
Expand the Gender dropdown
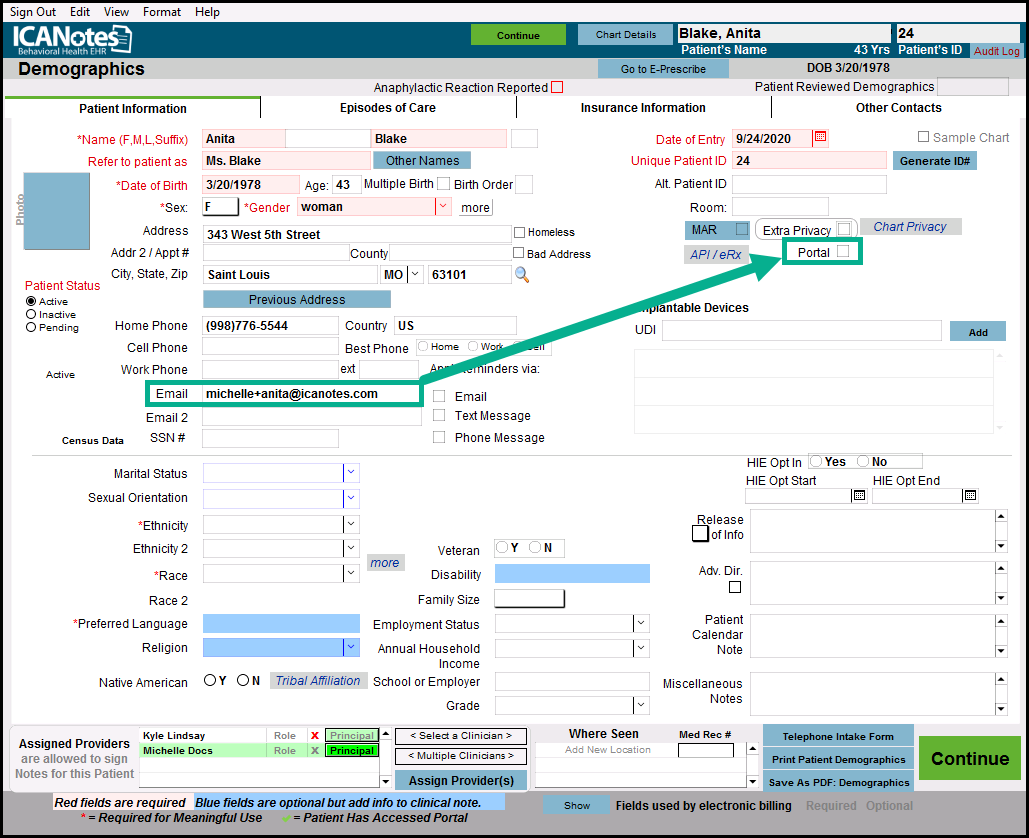(x=443, y=207)
